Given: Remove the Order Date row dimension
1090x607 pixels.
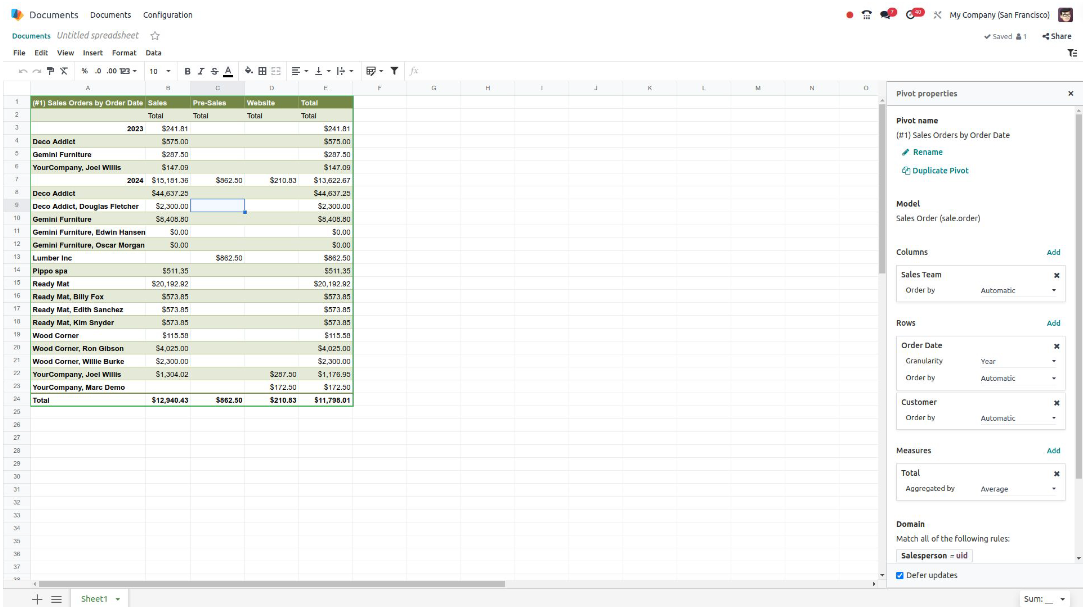Looking at the screenshot, I should [x=1057, y=346].
